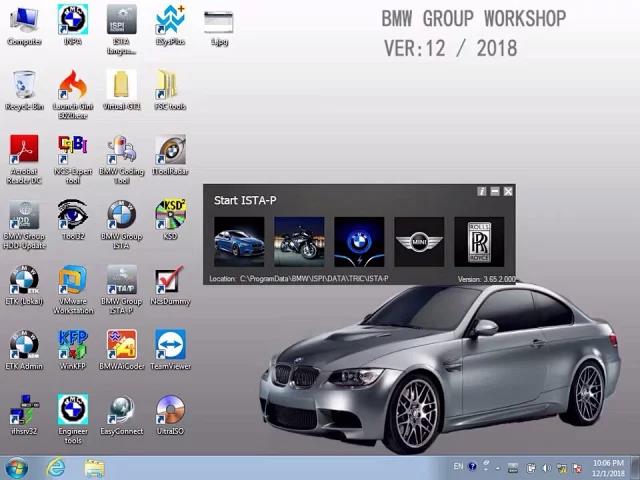This screenshot has width=640, height=480.
Task: Select the Launch Gini B020 shortcut
Action: [x=73, y=95]
